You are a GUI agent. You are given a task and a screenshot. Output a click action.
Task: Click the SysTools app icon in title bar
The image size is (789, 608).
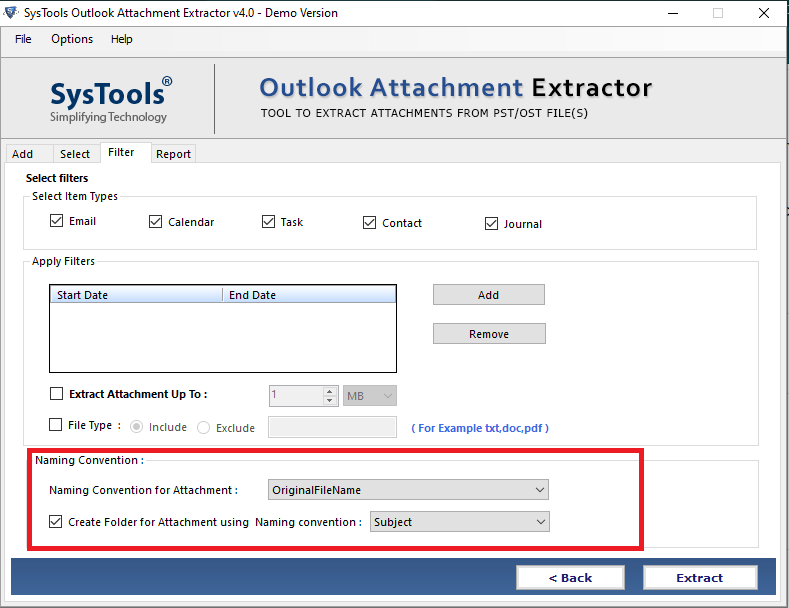[11, 13]
